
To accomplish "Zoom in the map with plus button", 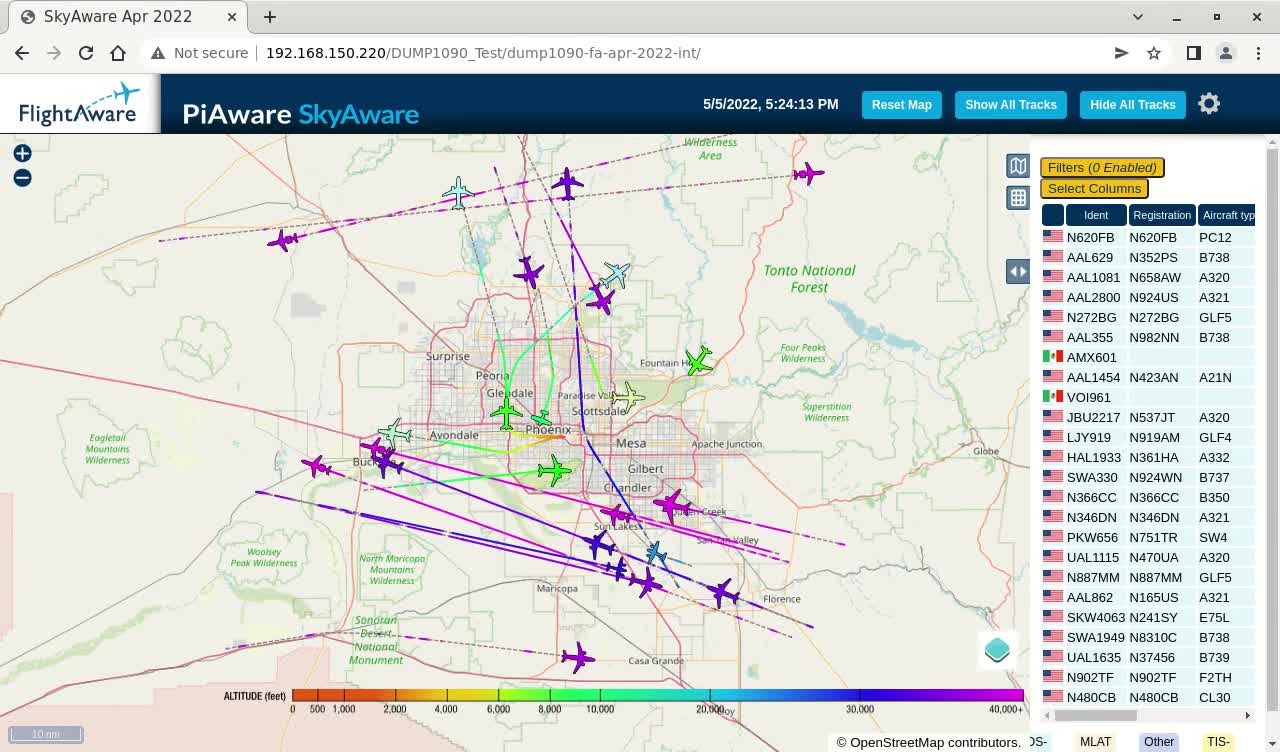I will pyautogui.click(x=22, y=153).
